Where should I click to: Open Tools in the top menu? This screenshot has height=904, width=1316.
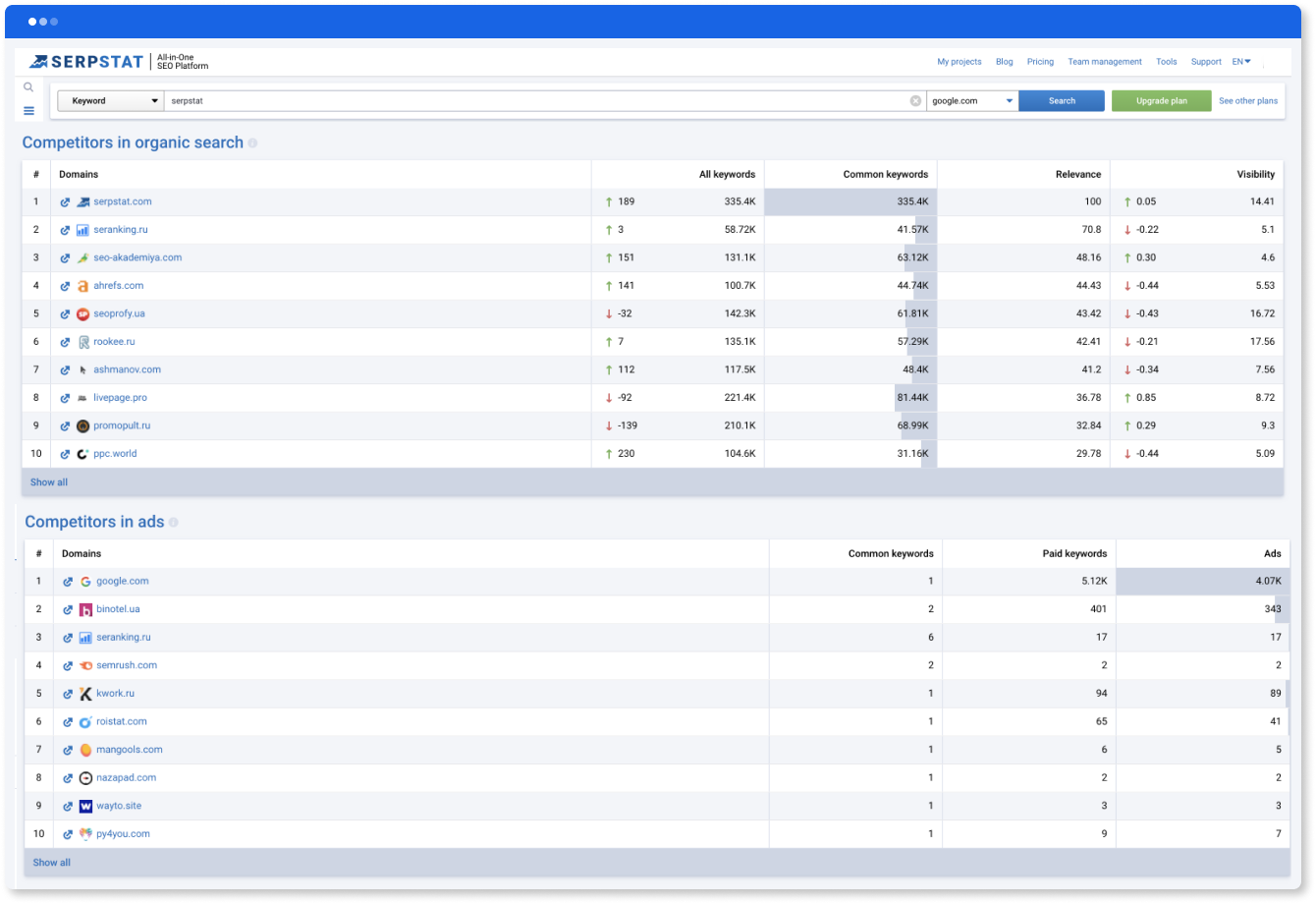pyautogui.click(x=1166, y=62)
